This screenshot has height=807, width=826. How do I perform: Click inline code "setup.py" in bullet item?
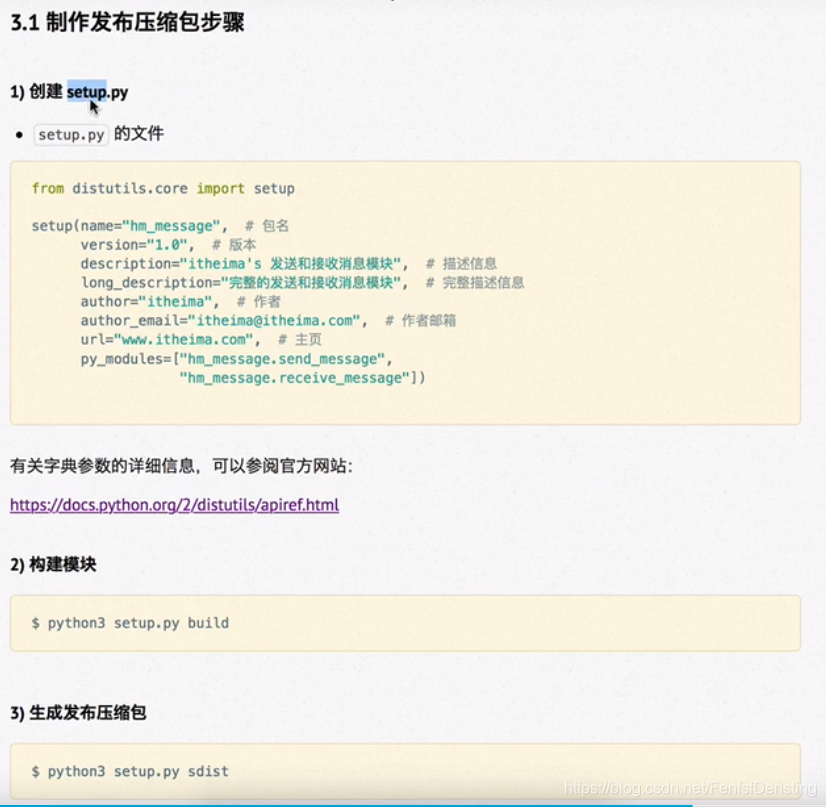click(x=71, y=135)
